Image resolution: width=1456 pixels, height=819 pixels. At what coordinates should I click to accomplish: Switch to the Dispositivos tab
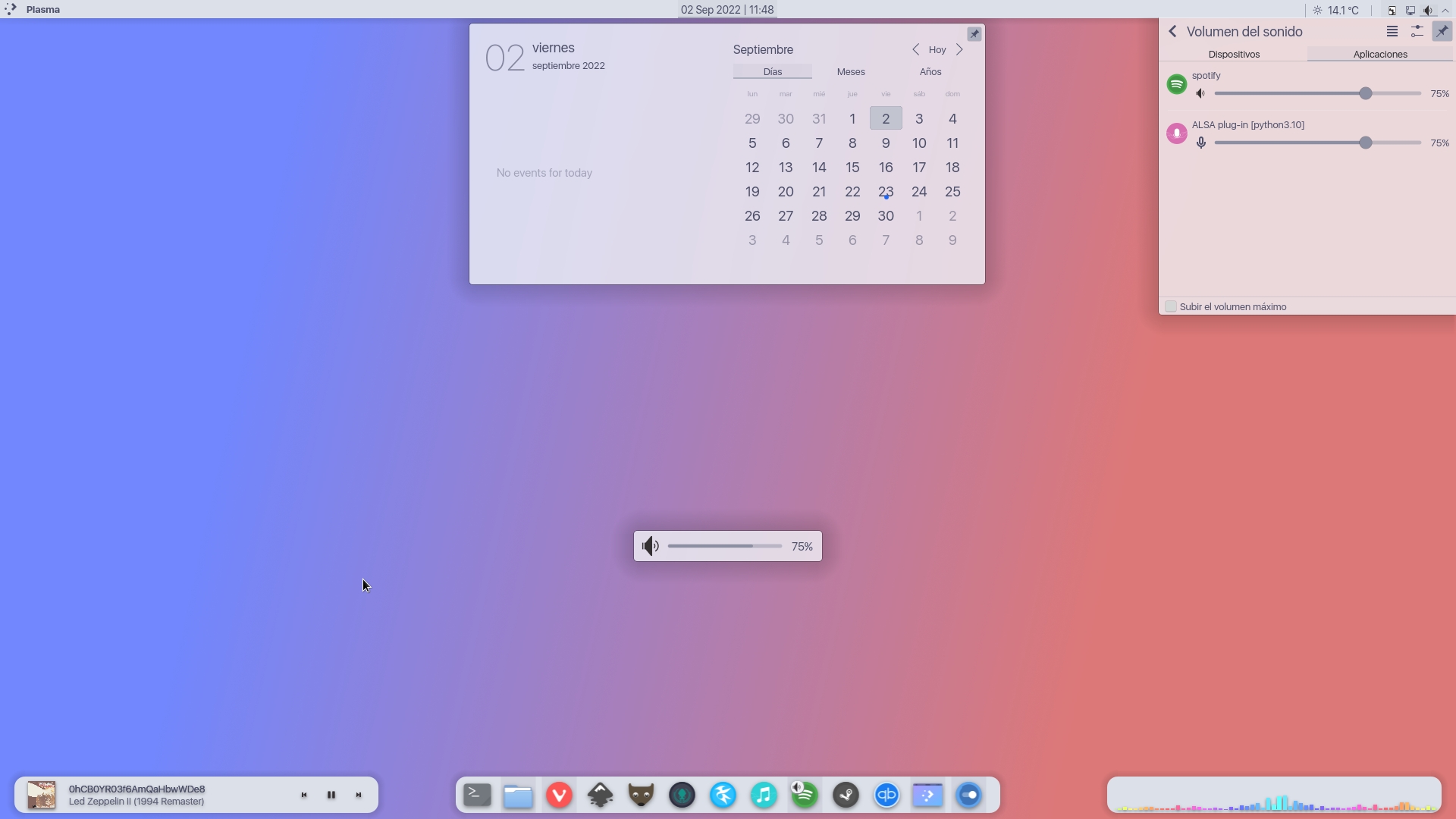[x=1234, y=54]
